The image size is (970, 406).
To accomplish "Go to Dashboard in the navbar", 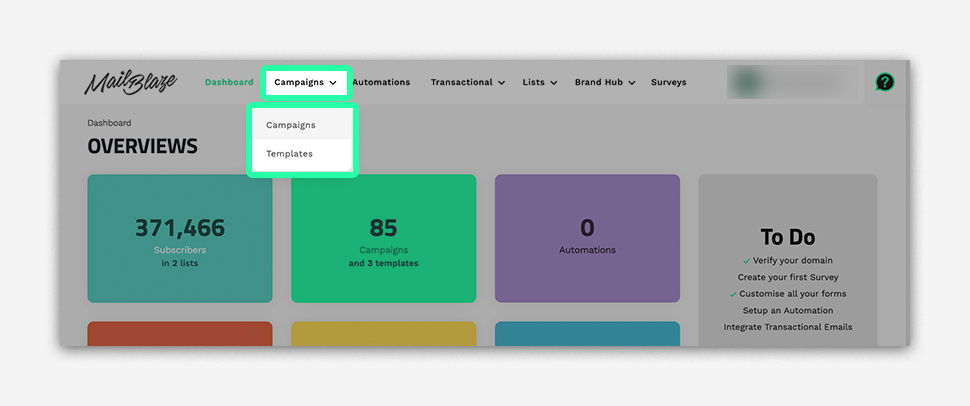I will point(229,82).
